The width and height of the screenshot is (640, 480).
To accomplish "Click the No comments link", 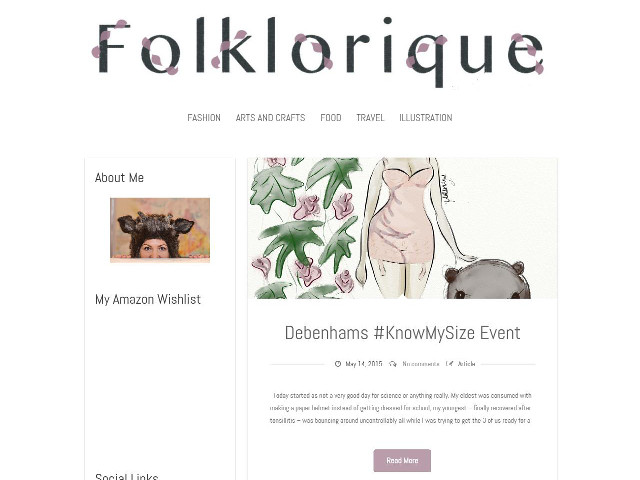I will pyautogui.click(x=421, y=364).
